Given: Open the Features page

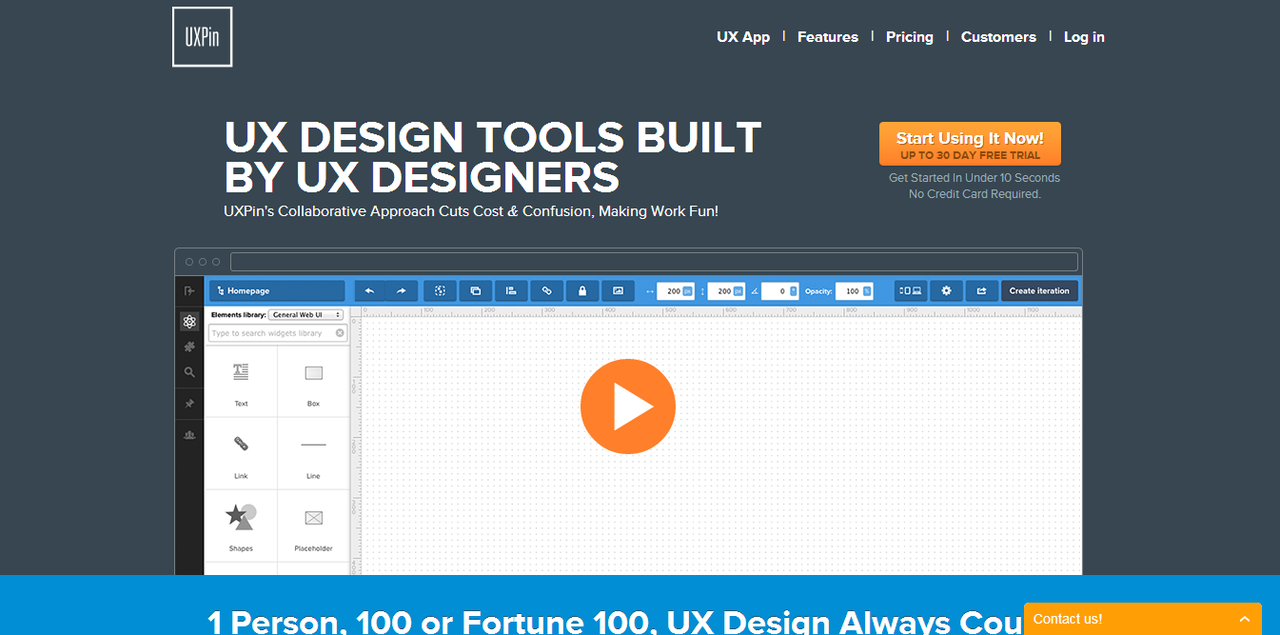Looking at the screenshot, I should pos(827,37).
